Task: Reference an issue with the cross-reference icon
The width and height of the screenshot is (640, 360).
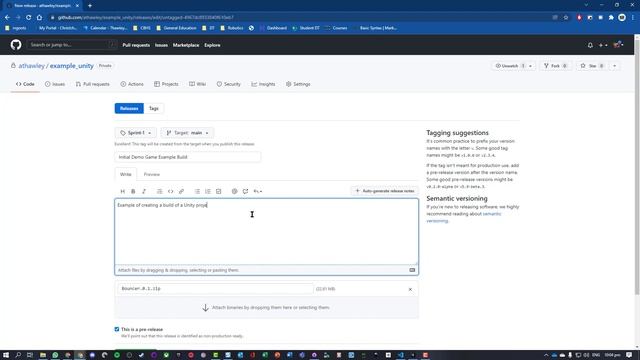Action: [245, 191]
